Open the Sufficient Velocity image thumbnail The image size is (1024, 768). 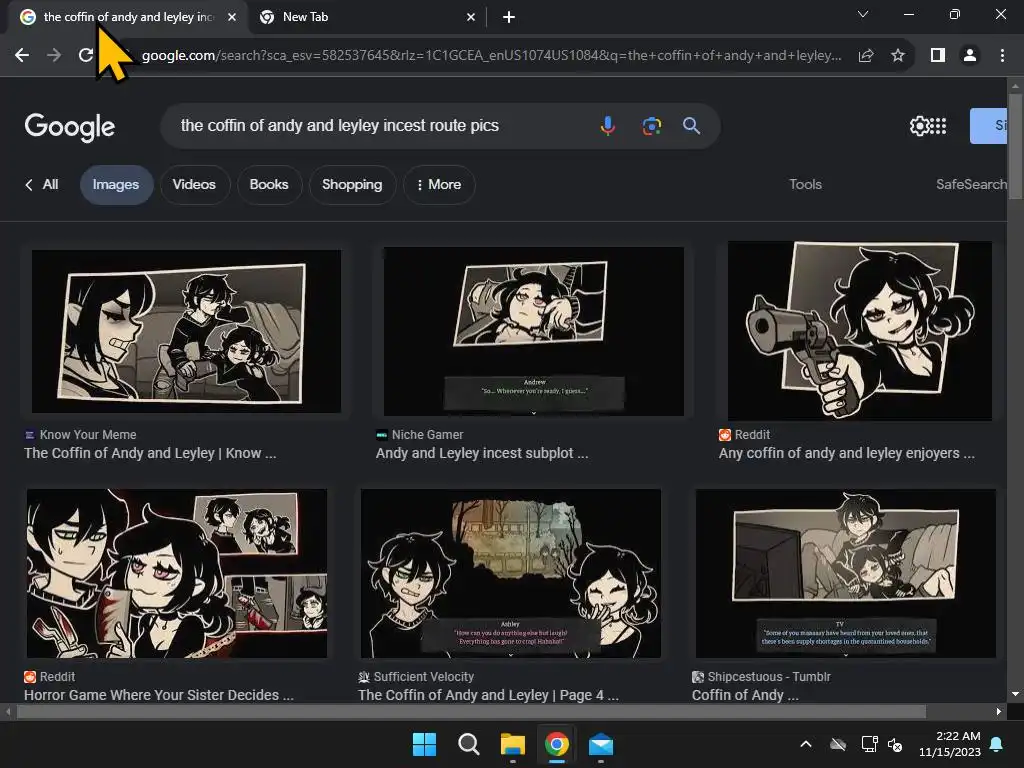point(511,573)
